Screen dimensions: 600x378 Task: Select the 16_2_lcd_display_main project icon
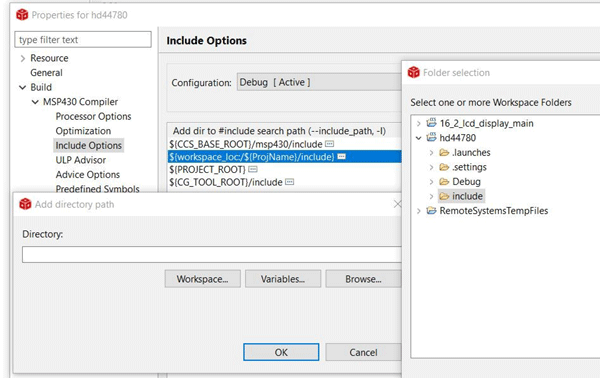[431, 123]
